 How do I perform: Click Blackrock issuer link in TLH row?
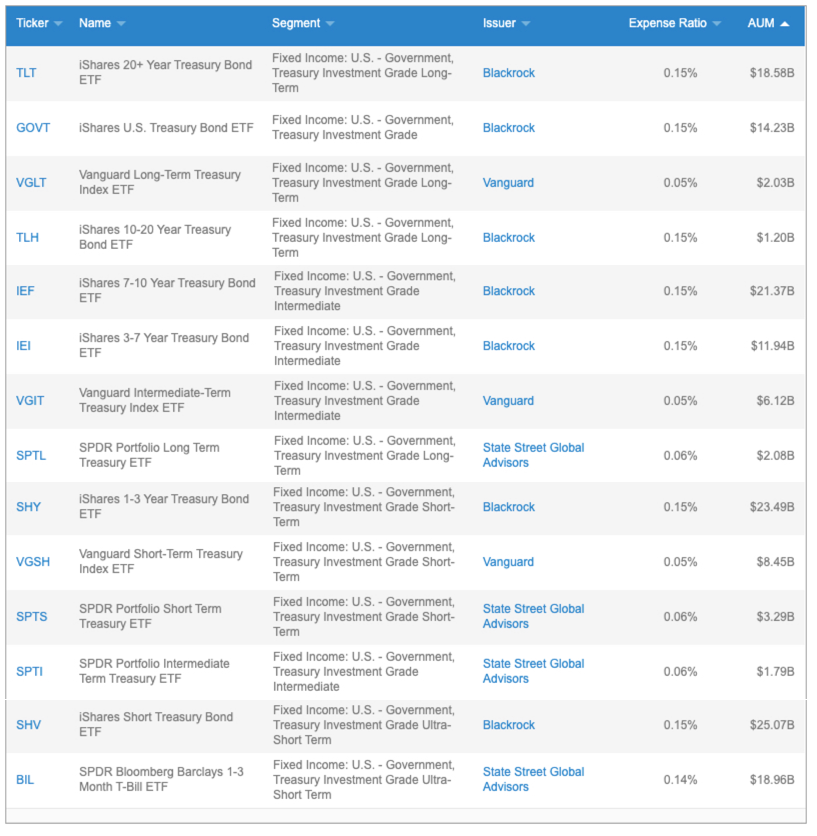tap(509, 238)
